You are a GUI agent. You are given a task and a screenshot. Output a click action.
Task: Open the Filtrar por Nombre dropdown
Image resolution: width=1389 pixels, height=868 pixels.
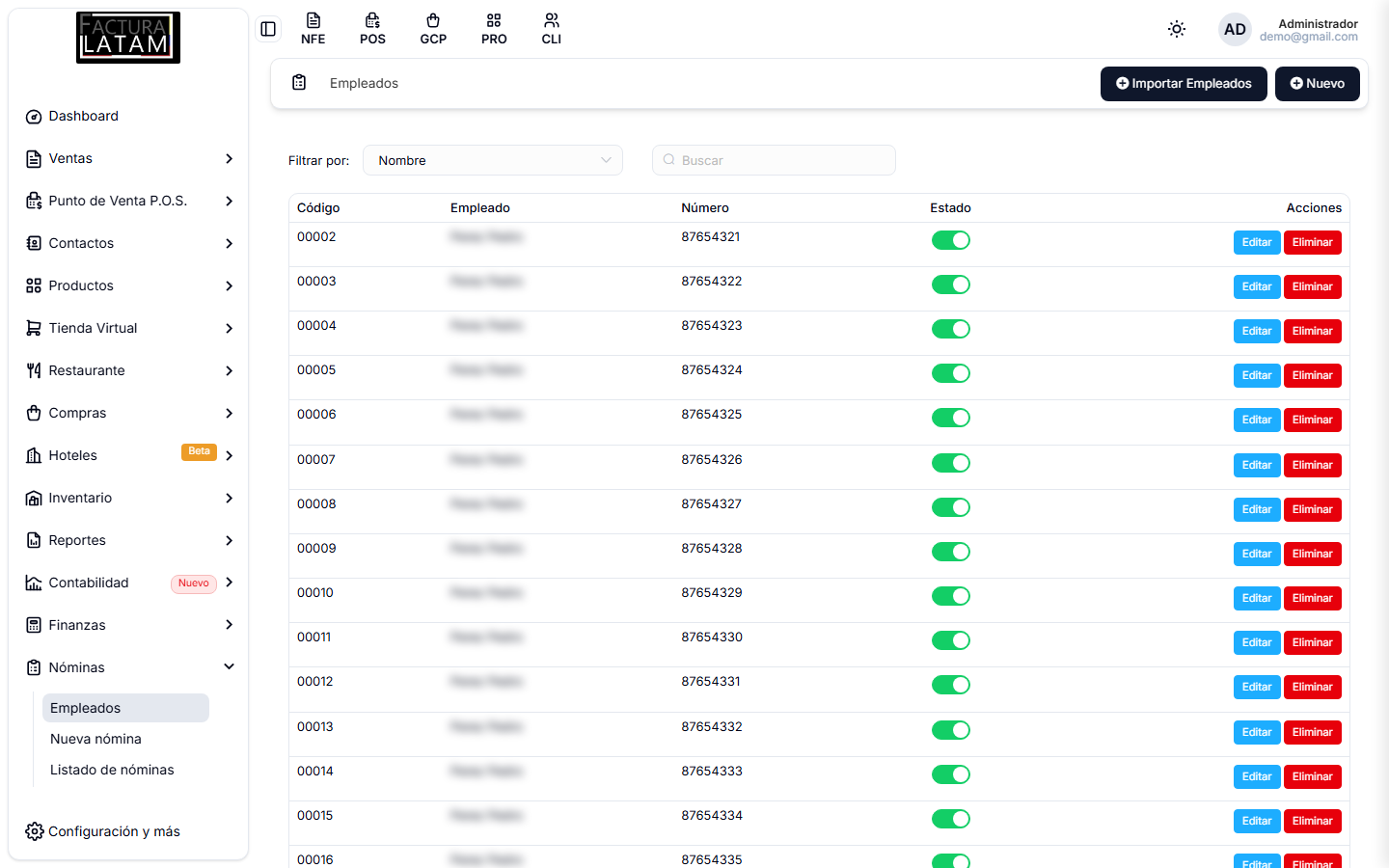[x=493, y=160]
